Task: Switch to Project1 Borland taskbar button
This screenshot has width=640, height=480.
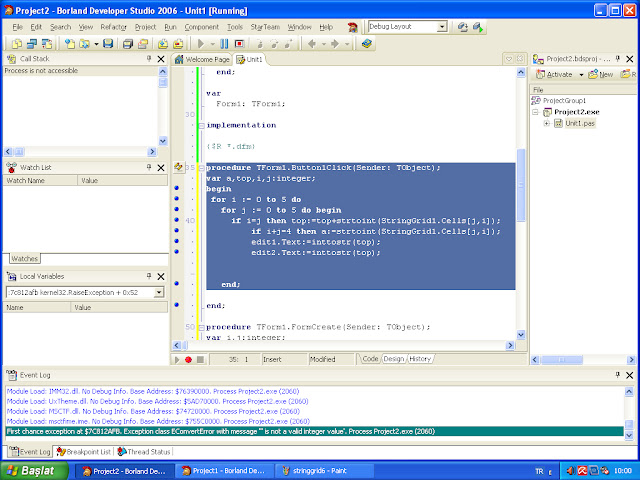Action: 224,471
